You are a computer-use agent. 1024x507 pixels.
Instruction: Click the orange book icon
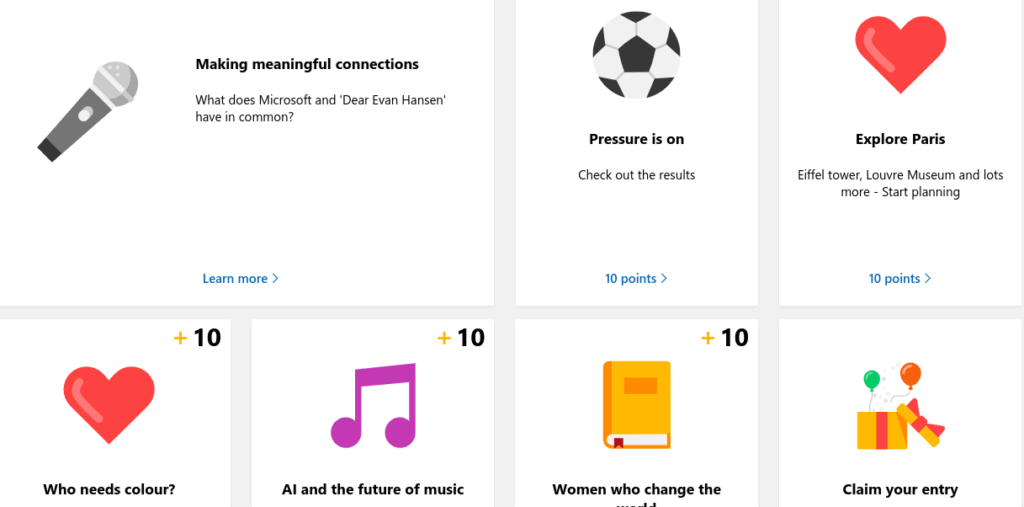tap(637, 405)
